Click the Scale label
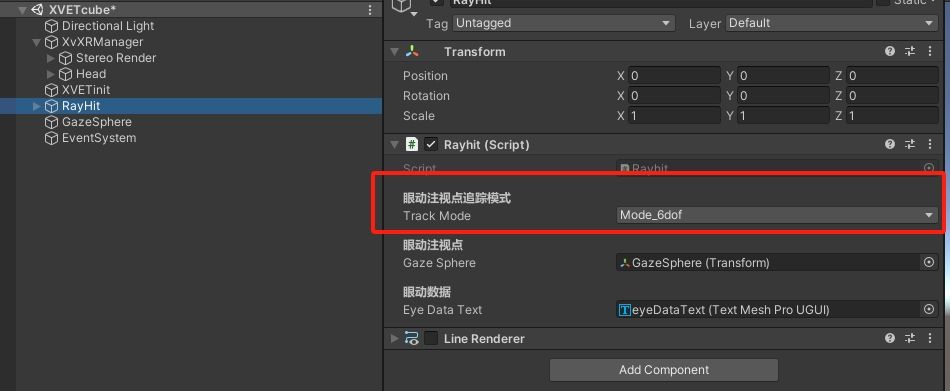The width and height of the screenshot is (950, 391). coord(419,116)
